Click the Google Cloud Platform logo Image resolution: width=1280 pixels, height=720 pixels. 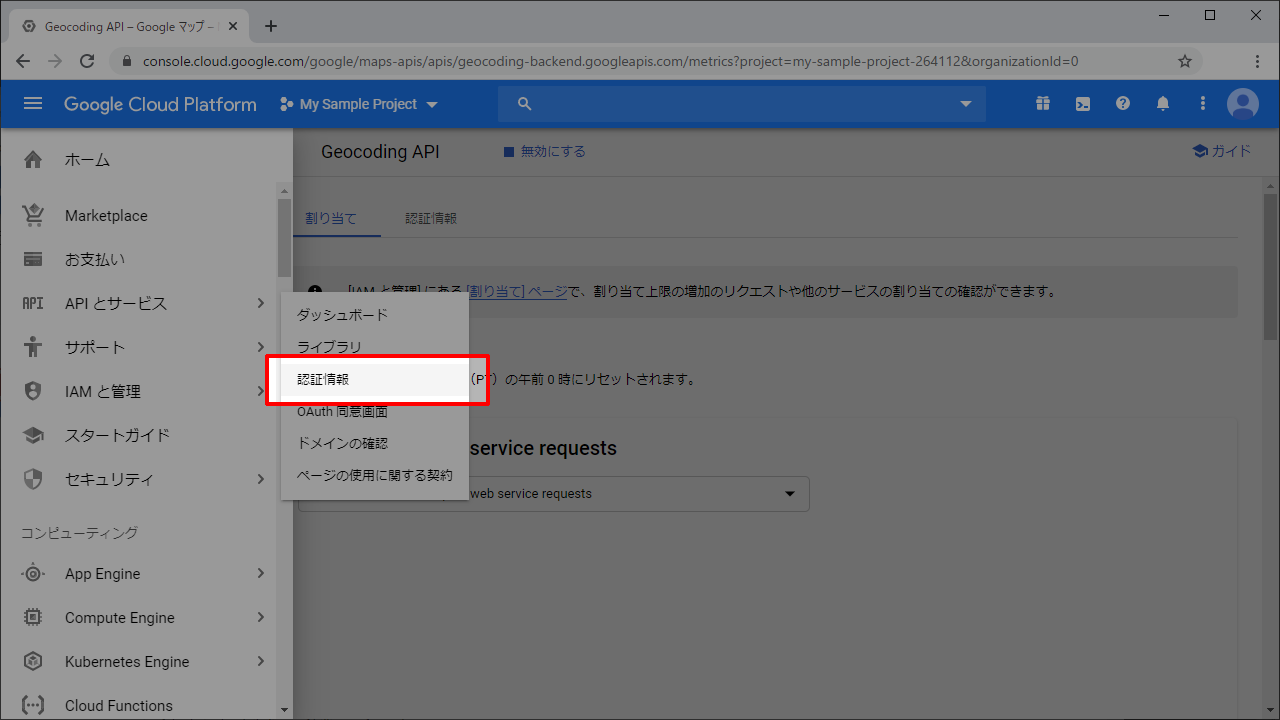tap(160, 104)
